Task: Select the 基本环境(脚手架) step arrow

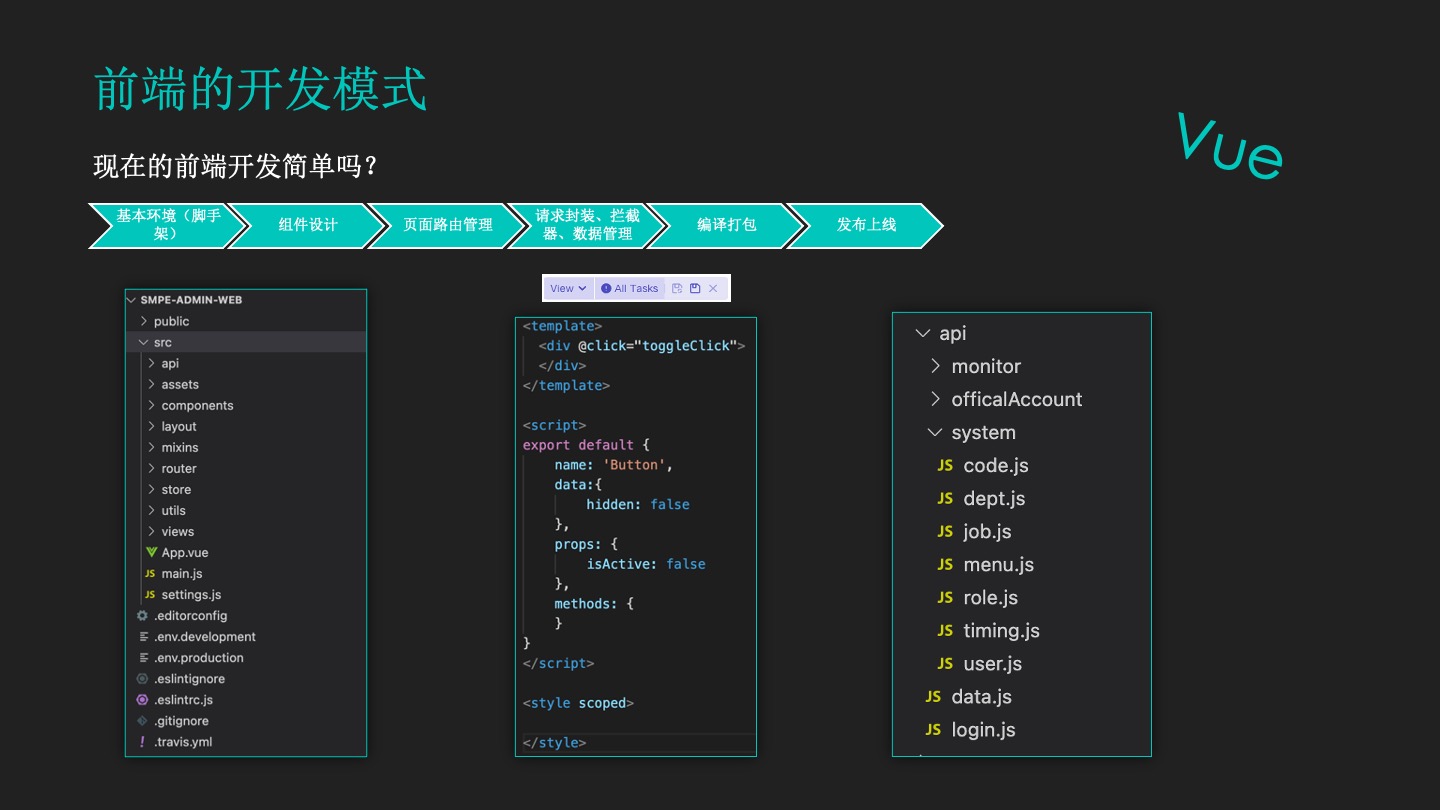Action: click(x=167, y=225)
